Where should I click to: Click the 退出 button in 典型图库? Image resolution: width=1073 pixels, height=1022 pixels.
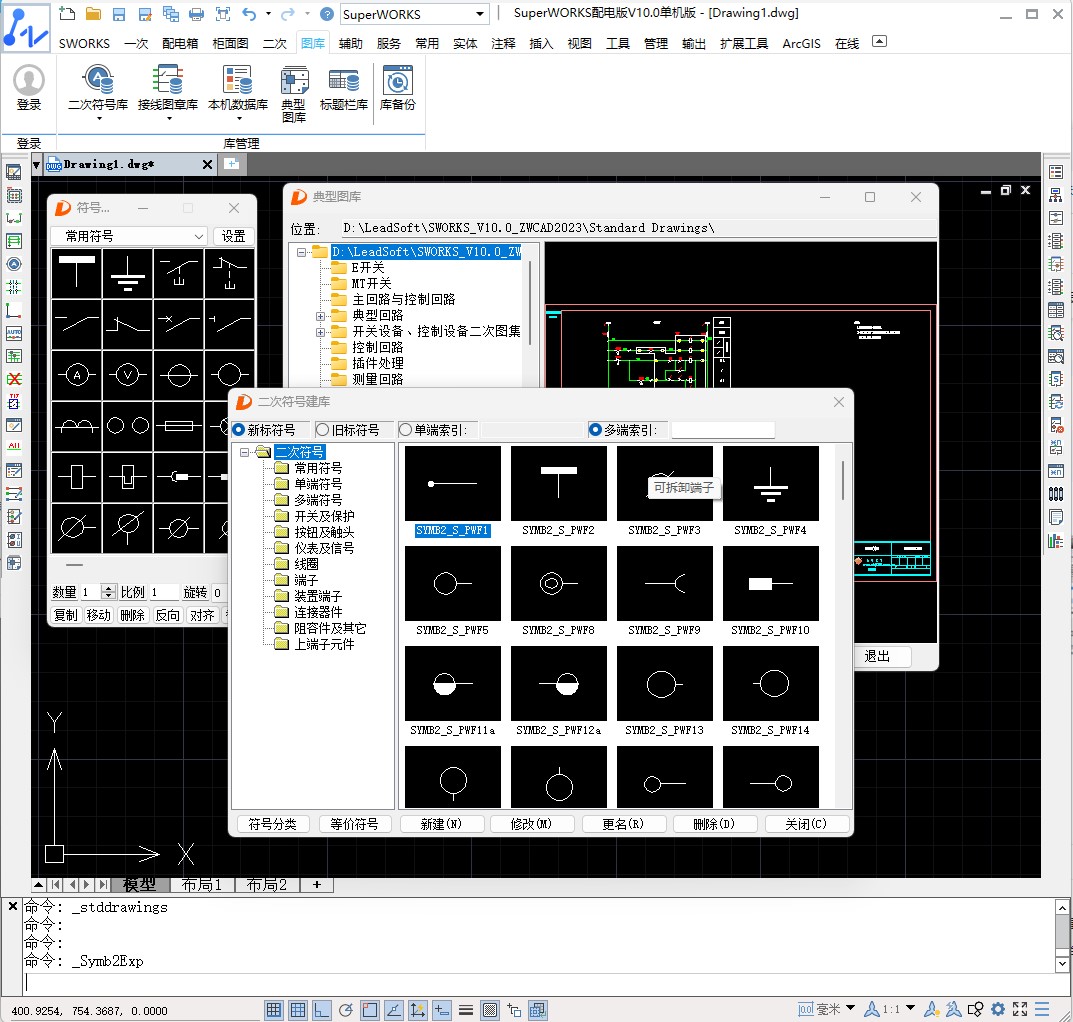[877, 656]
